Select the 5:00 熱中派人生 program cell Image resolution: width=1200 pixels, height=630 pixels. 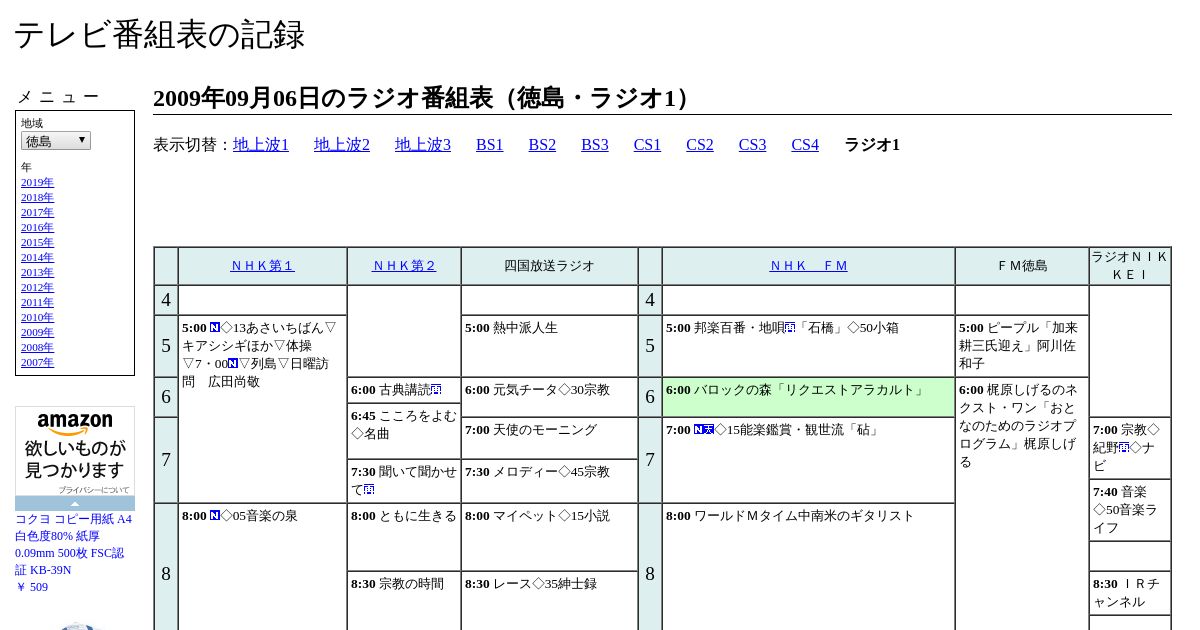[549, 346]
